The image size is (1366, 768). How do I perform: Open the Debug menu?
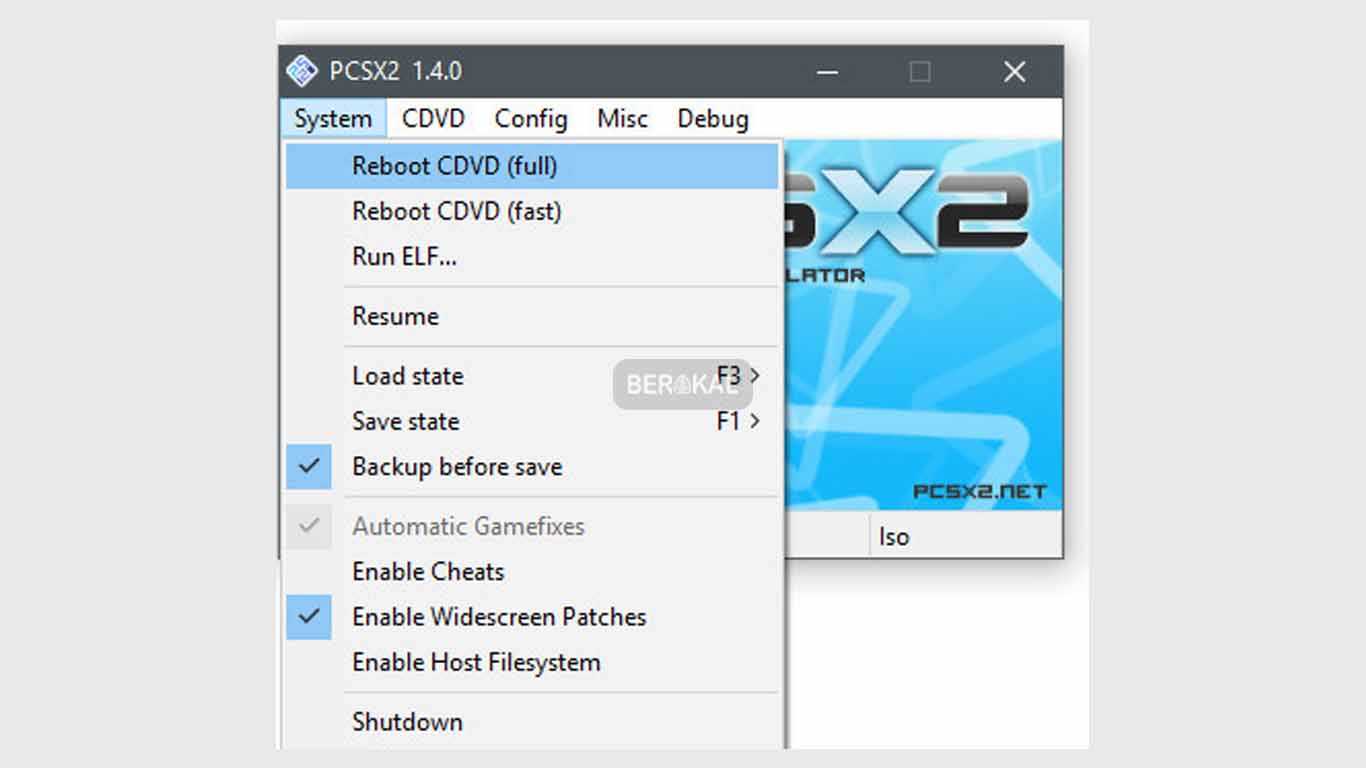click(x=713, y=119)
